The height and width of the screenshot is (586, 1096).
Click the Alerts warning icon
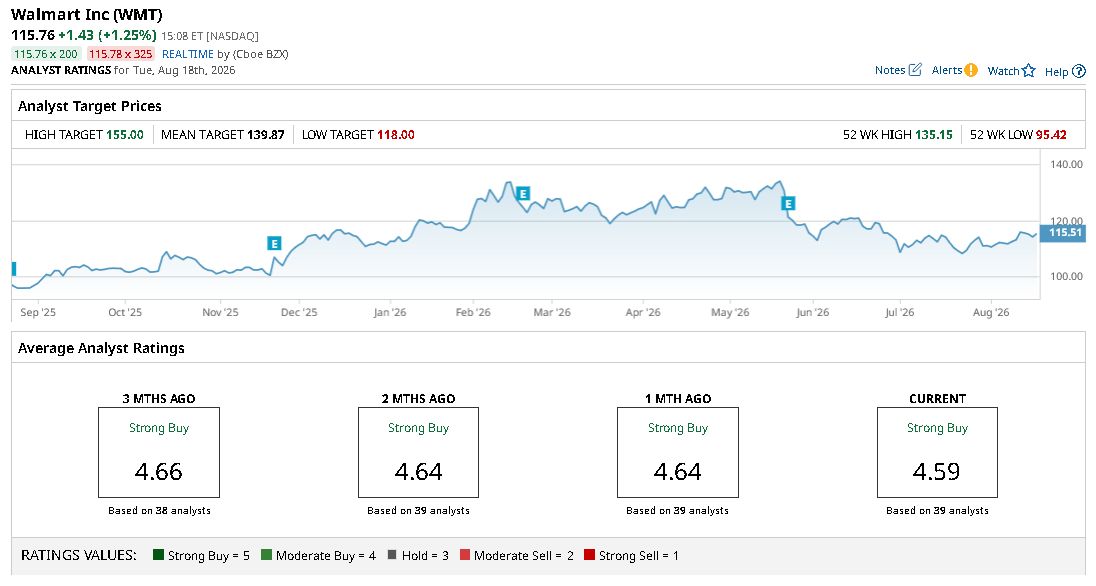click(x=971, y=70)
